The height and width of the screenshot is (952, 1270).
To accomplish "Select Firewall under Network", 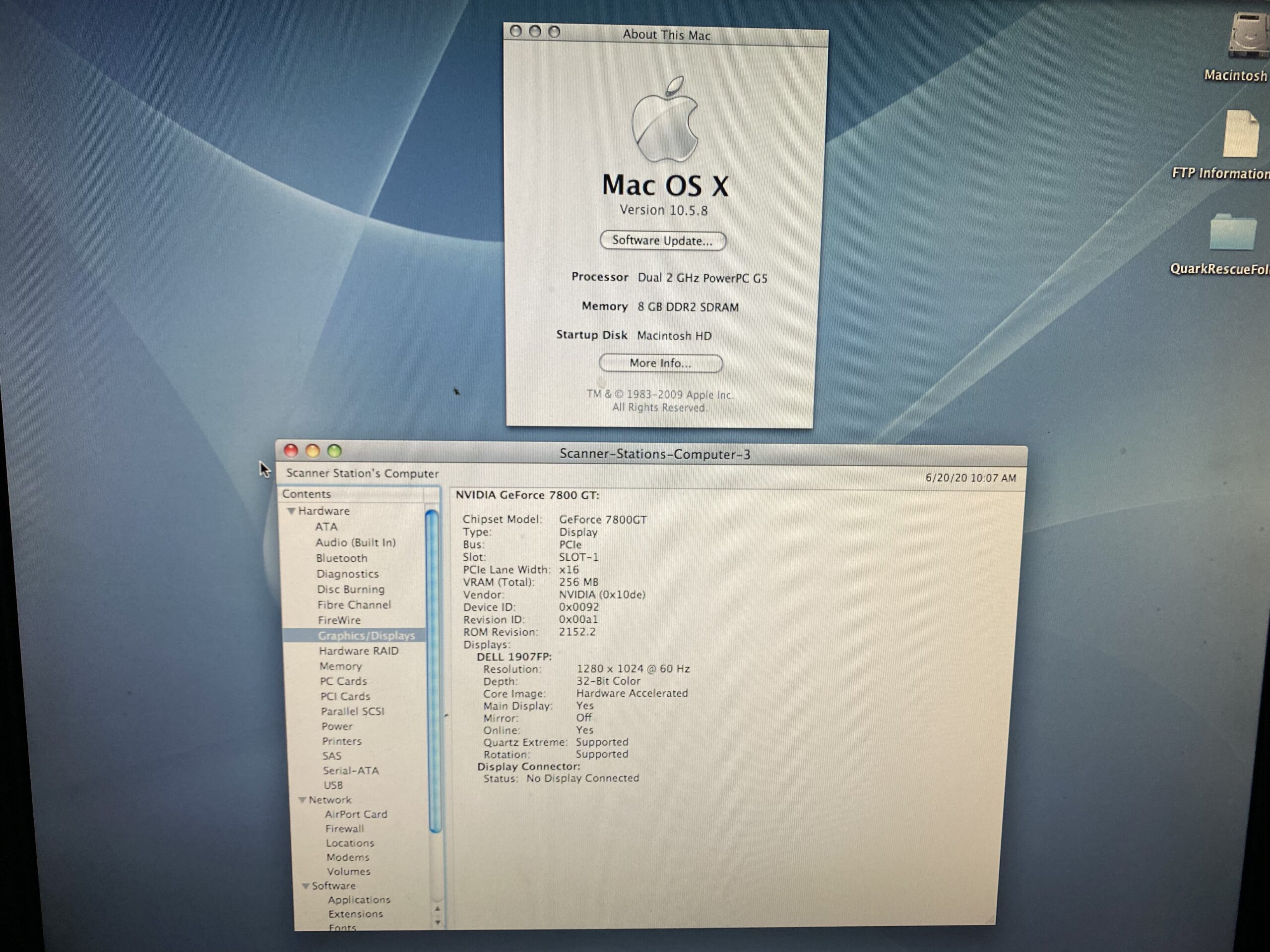I will [344, 829].
